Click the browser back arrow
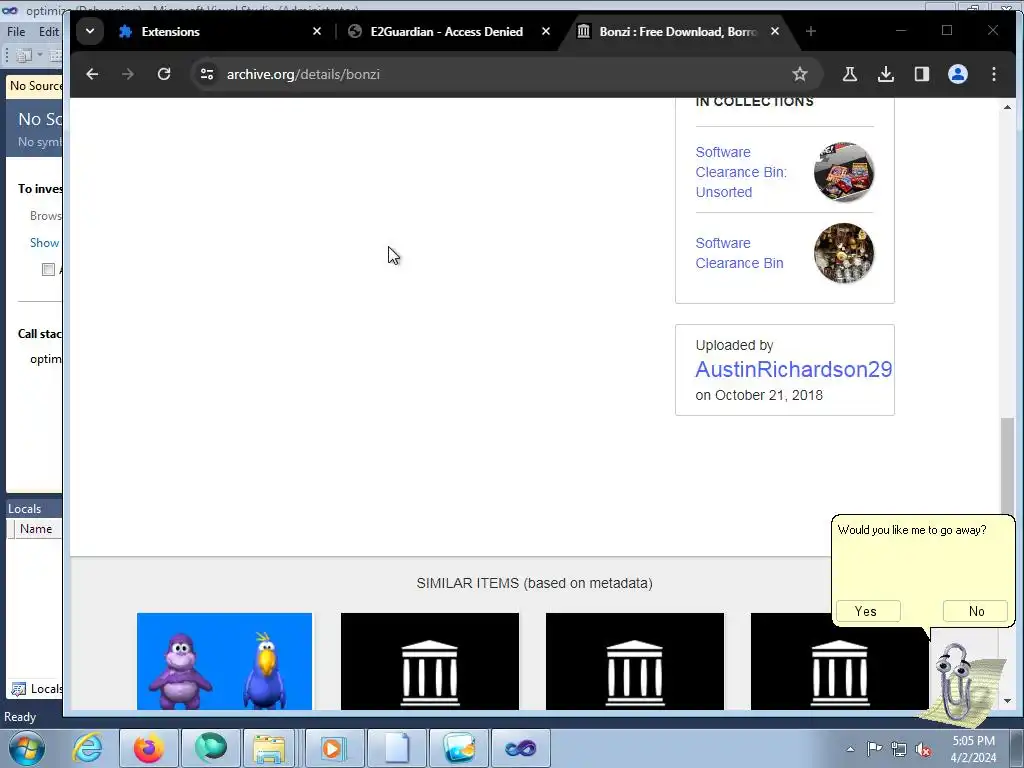Screen dimensions: 1024x768 [92, 74]
